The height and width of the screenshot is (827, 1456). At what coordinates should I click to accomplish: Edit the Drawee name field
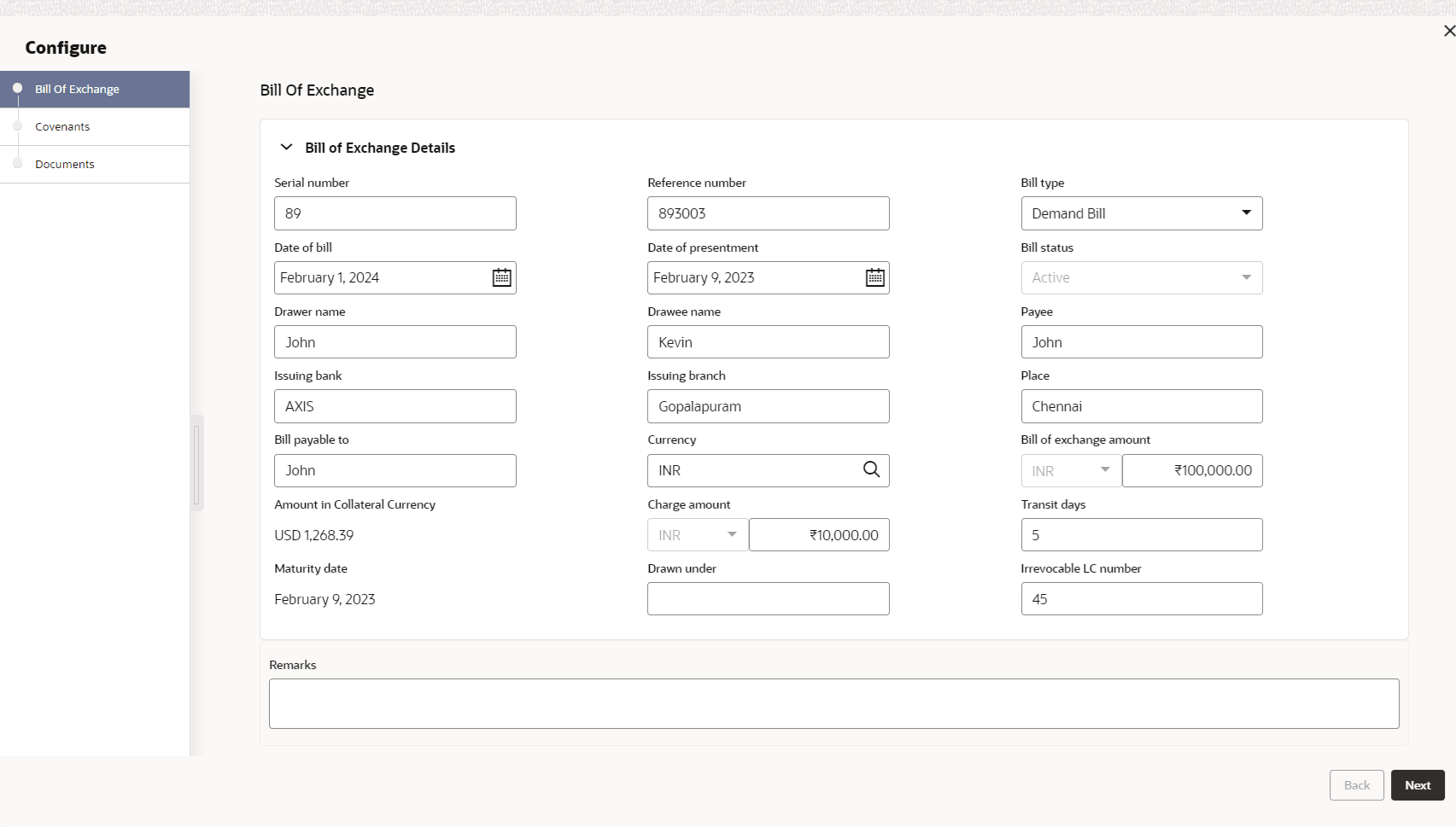coord(769,342)
